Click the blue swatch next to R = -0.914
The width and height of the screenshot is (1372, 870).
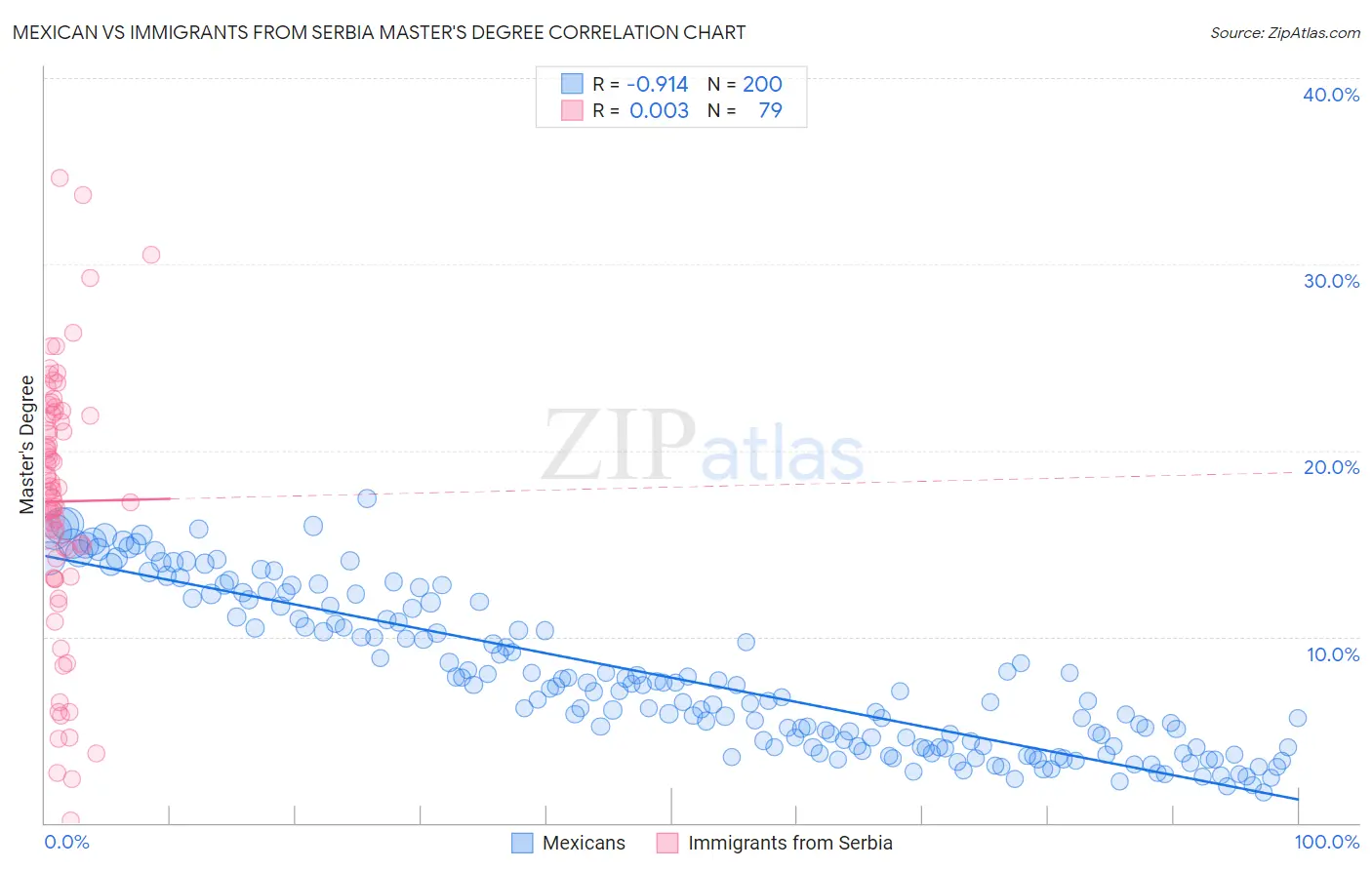click(572, 84)
